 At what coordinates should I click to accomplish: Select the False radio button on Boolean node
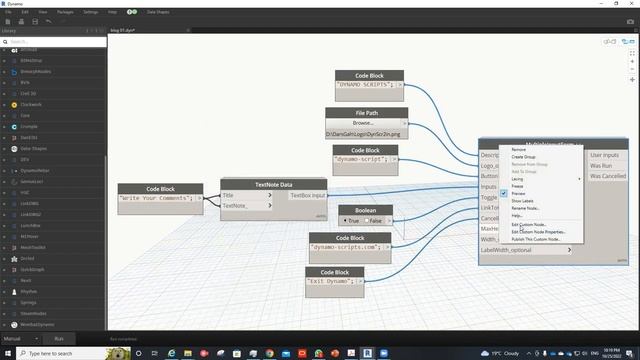coord(367,221)
